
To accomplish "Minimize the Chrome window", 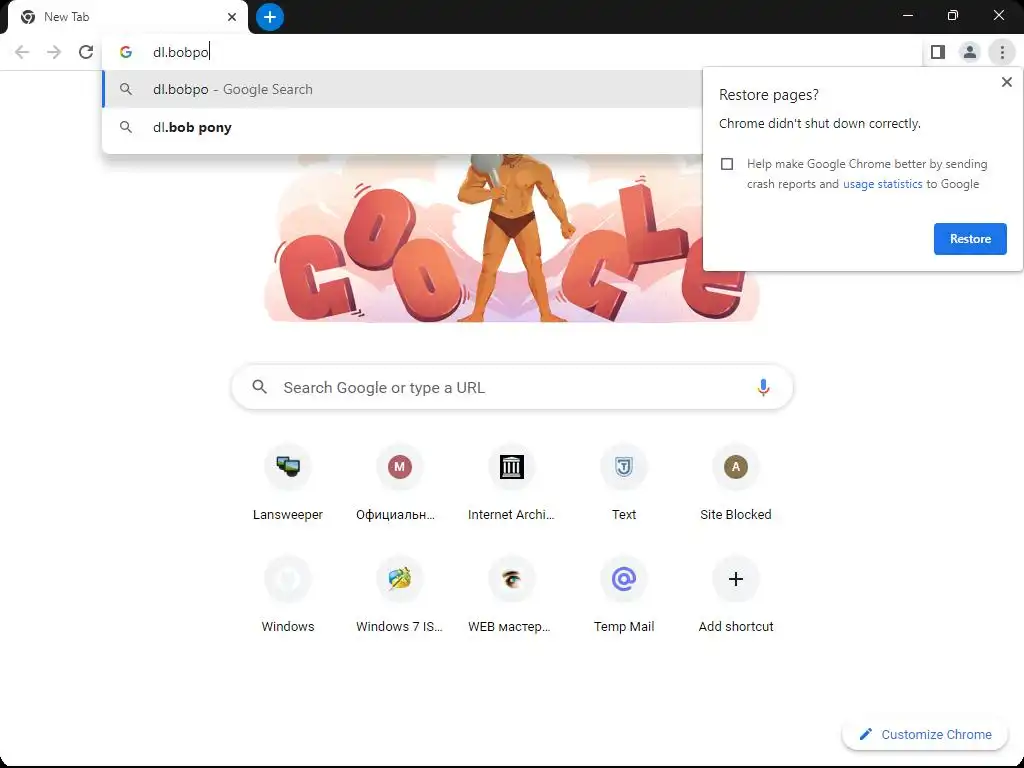I will tap(908, 16).
